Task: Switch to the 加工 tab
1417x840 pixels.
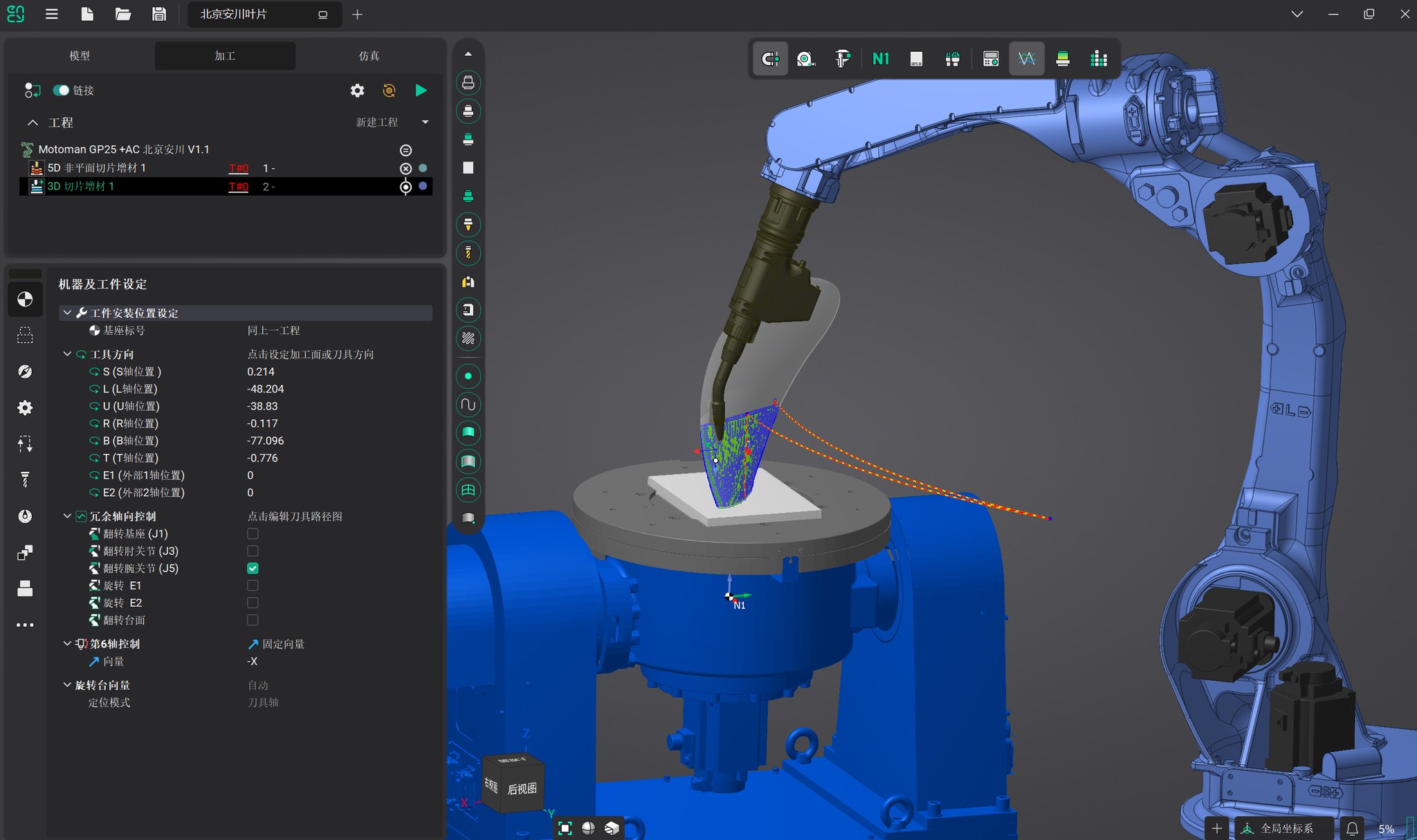Action: (225, 56)
